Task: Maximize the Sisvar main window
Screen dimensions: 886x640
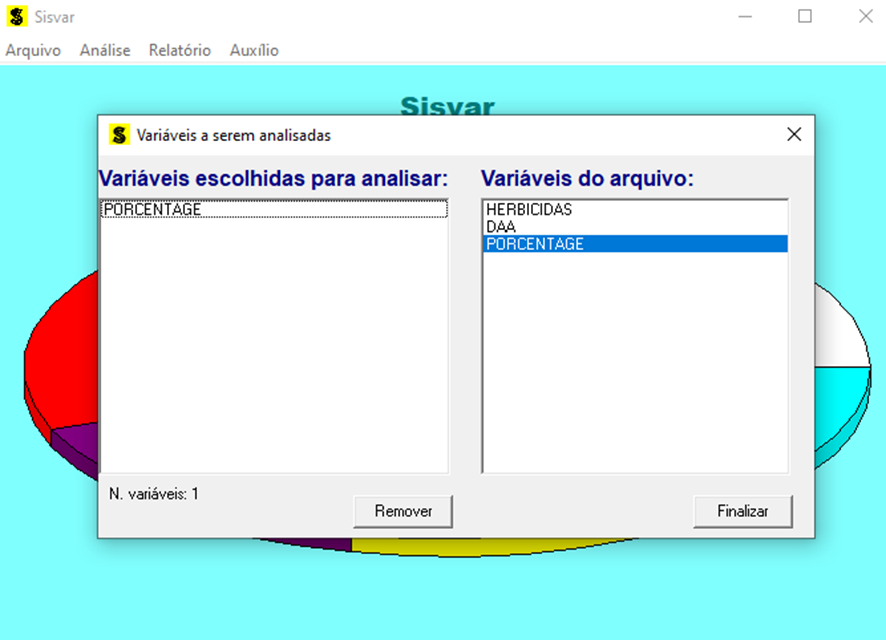Action: 805,17
